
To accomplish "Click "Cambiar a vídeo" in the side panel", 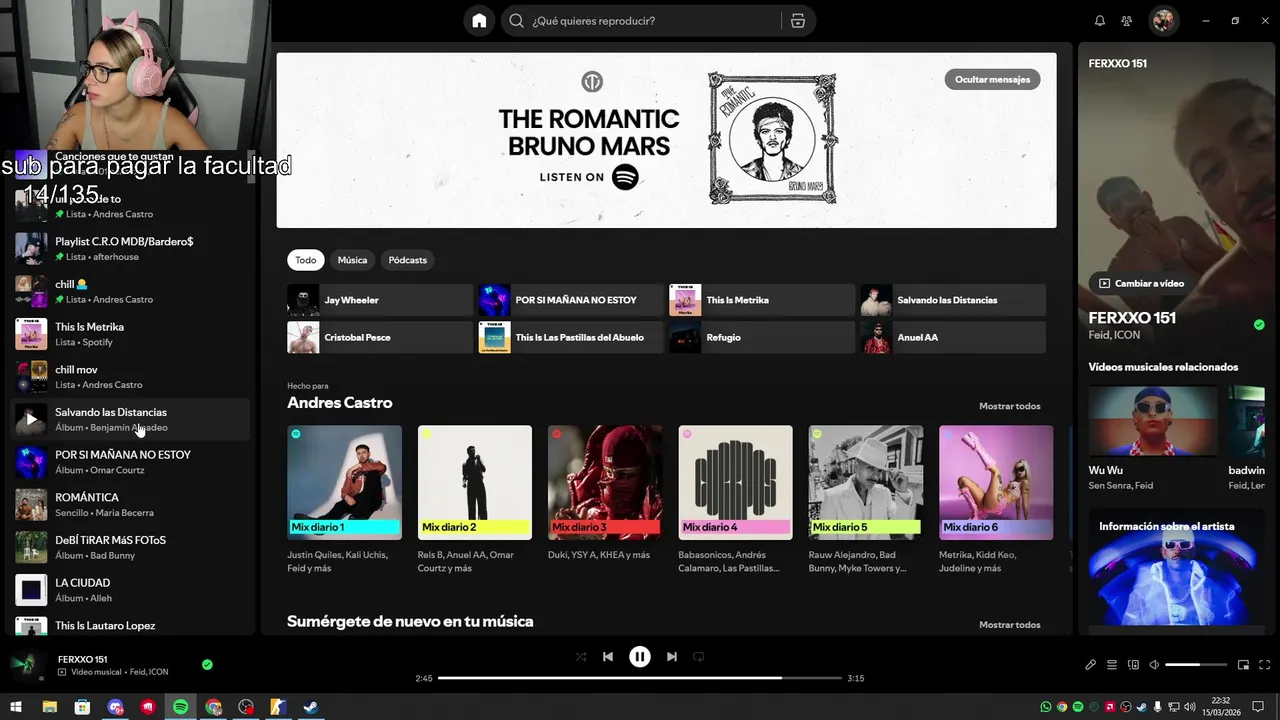I will pyautogui.click(x=1141, y=283).
